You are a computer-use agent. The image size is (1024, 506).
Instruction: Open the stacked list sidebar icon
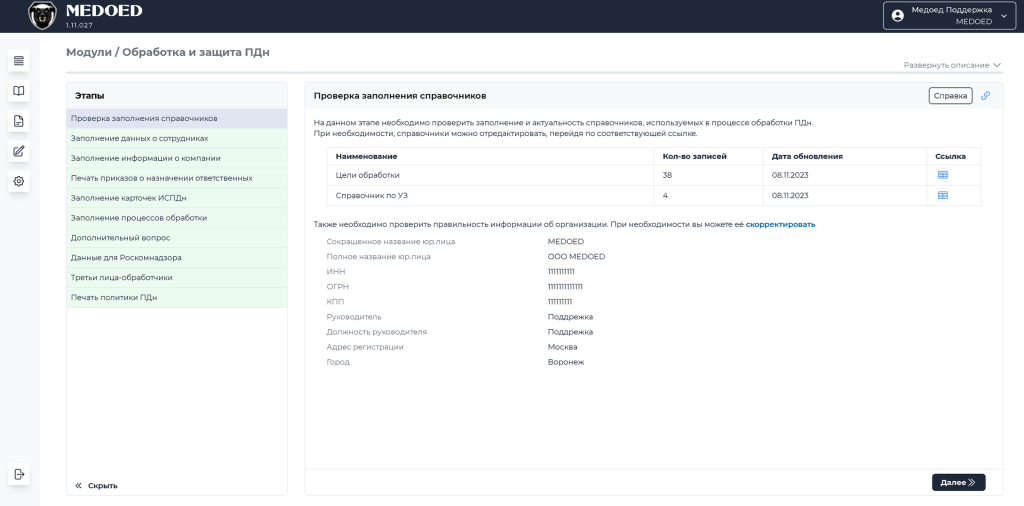(19, 61)
